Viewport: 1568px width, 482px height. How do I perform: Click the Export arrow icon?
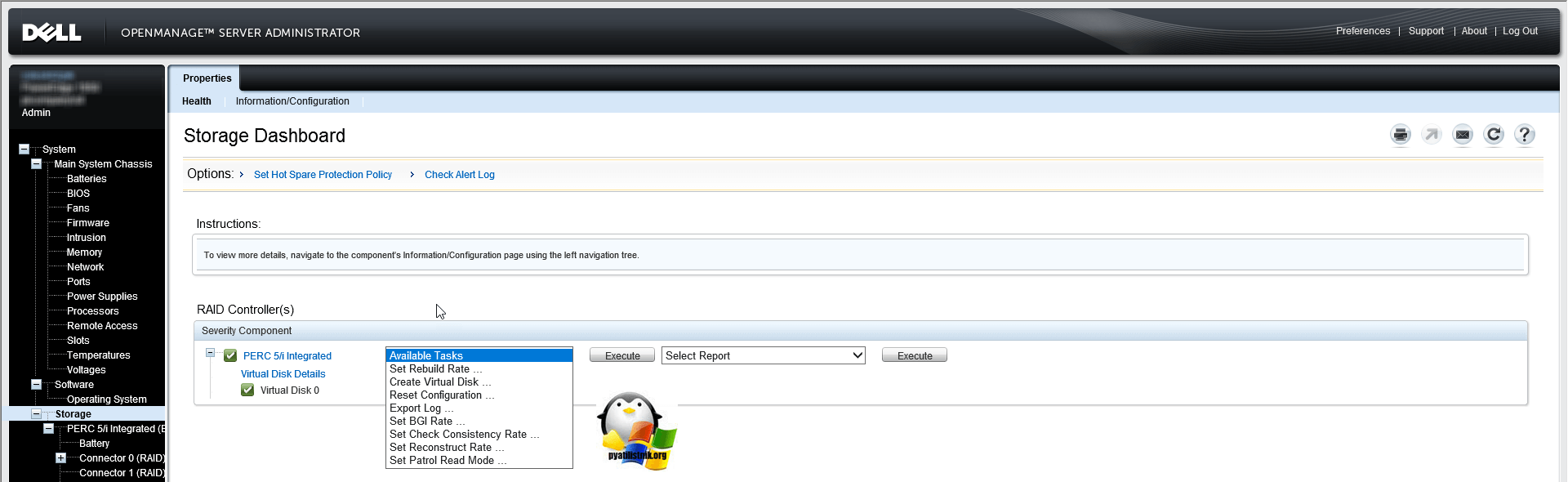1432,135
